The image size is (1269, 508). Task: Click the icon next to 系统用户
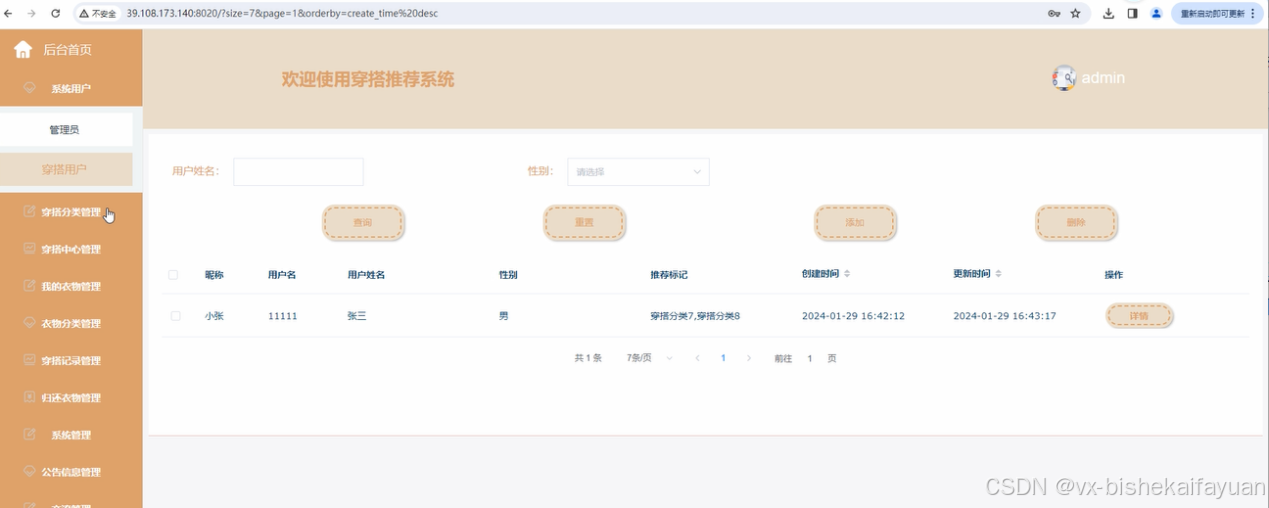30,88
